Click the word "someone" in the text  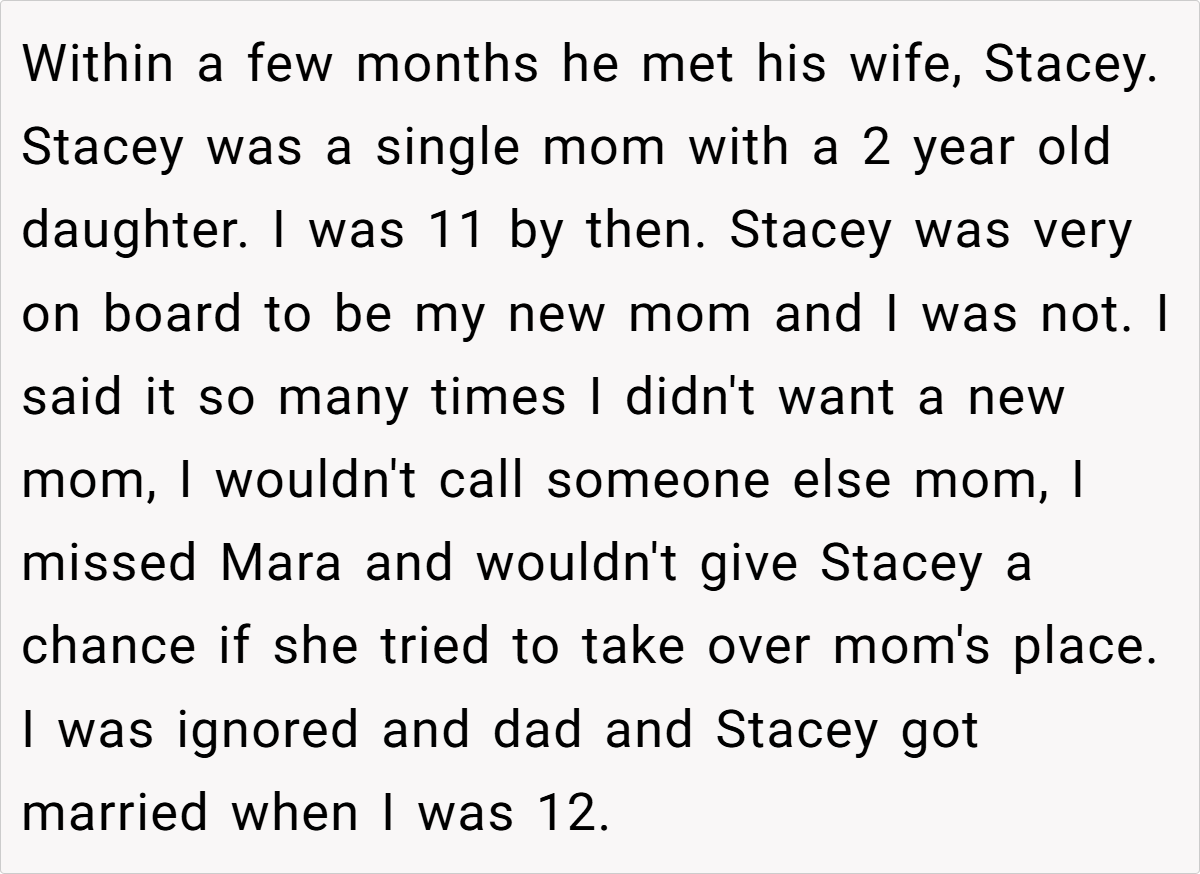[660, 480]
